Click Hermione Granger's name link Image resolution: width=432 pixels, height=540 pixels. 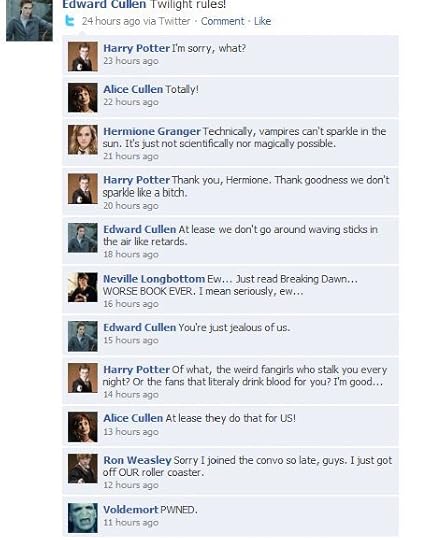[152, 132]
